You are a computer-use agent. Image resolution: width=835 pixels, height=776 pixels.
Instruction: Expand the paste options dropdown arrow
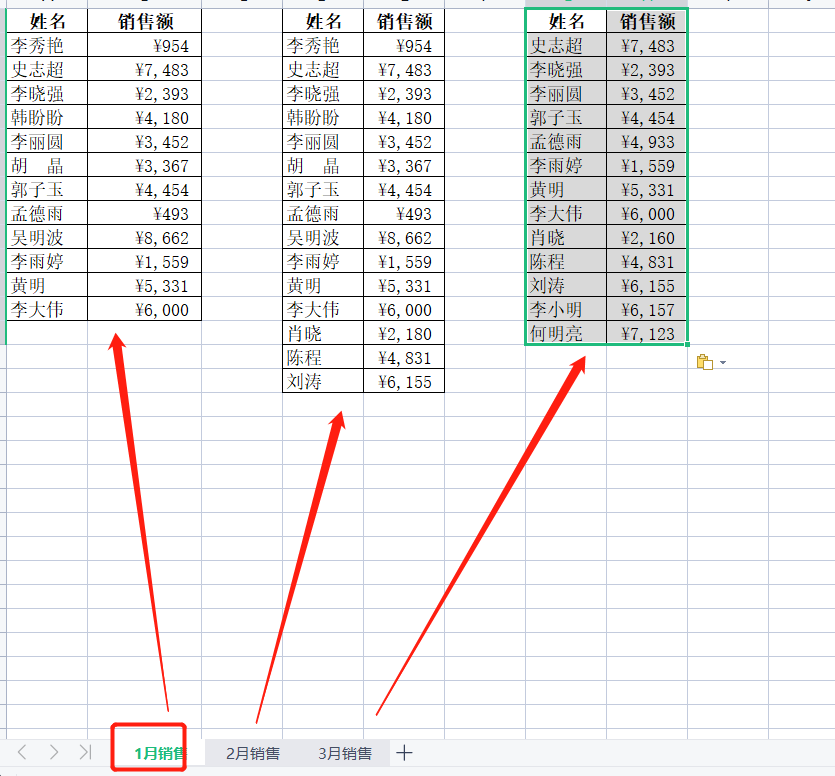pyautogui.click(x=723, y=363)
